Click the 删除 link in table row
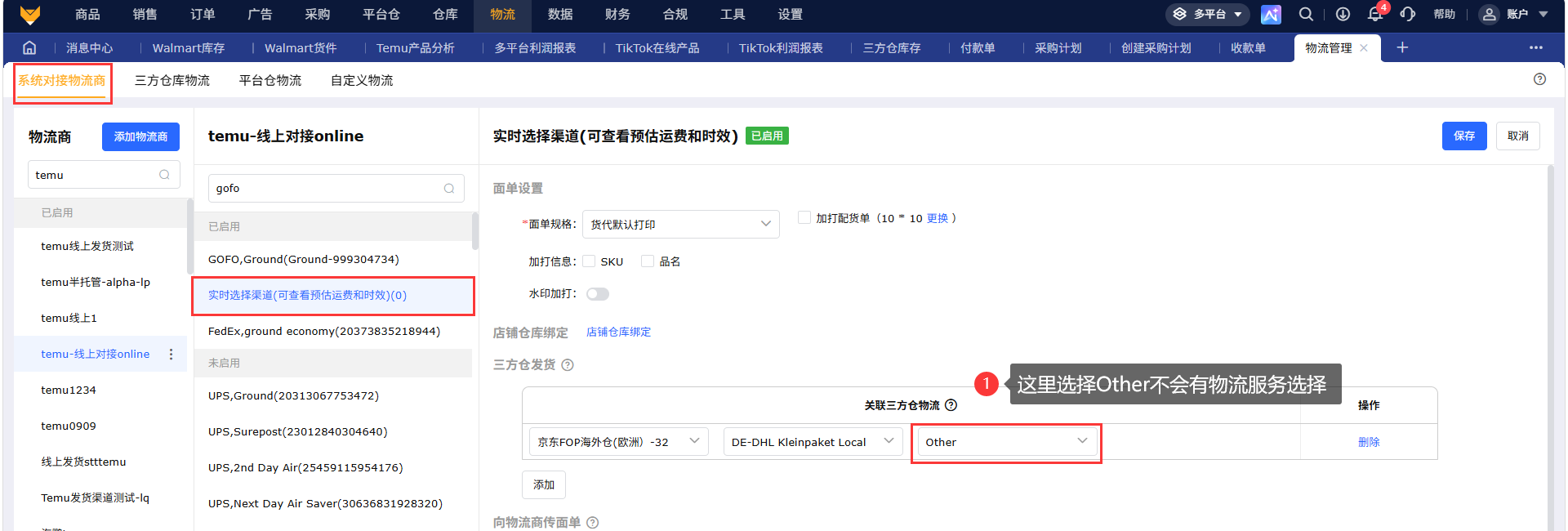 click(x=1369, y=442)
